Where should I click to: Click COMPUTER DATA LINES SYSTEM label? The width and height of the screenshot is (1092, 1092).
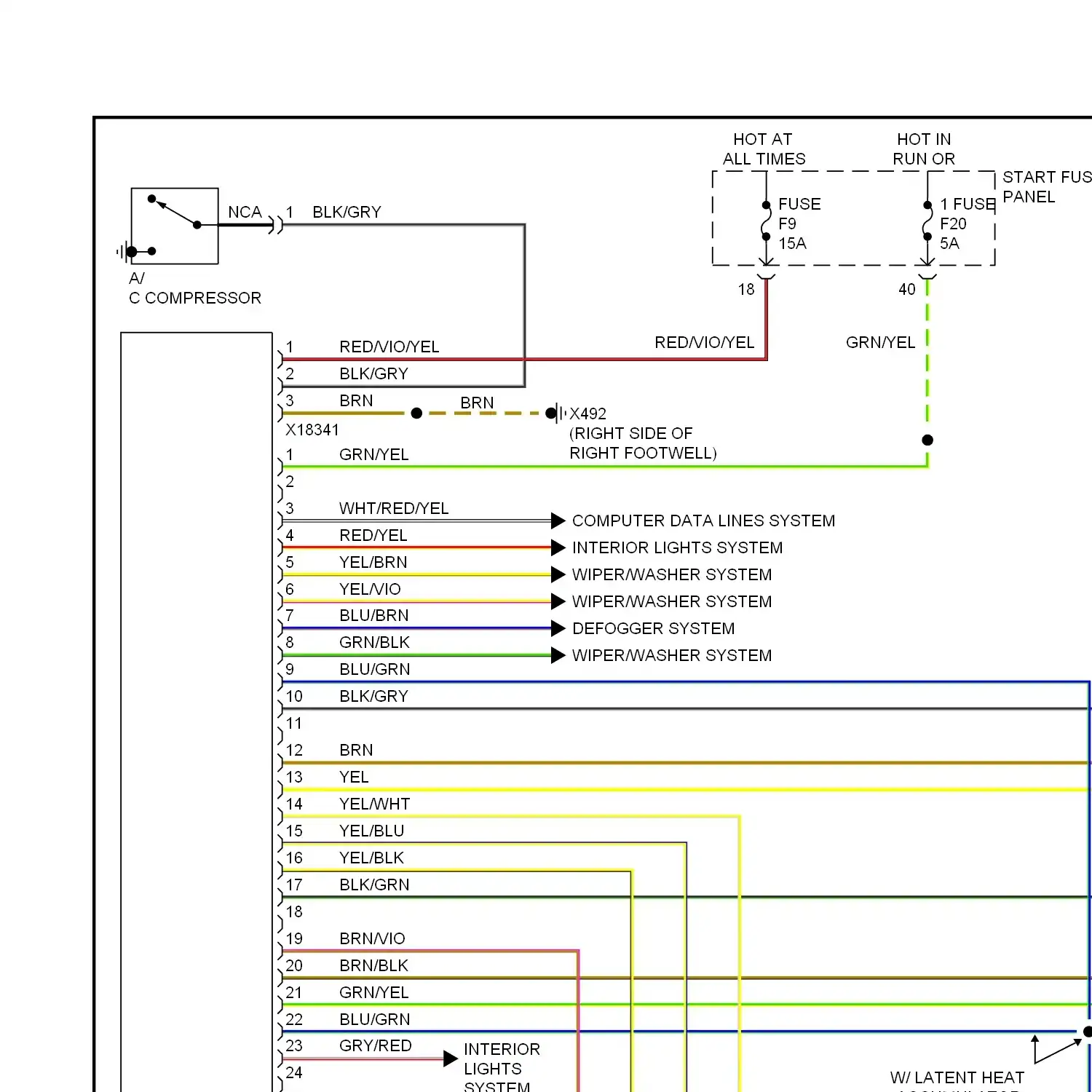point(703,521)
